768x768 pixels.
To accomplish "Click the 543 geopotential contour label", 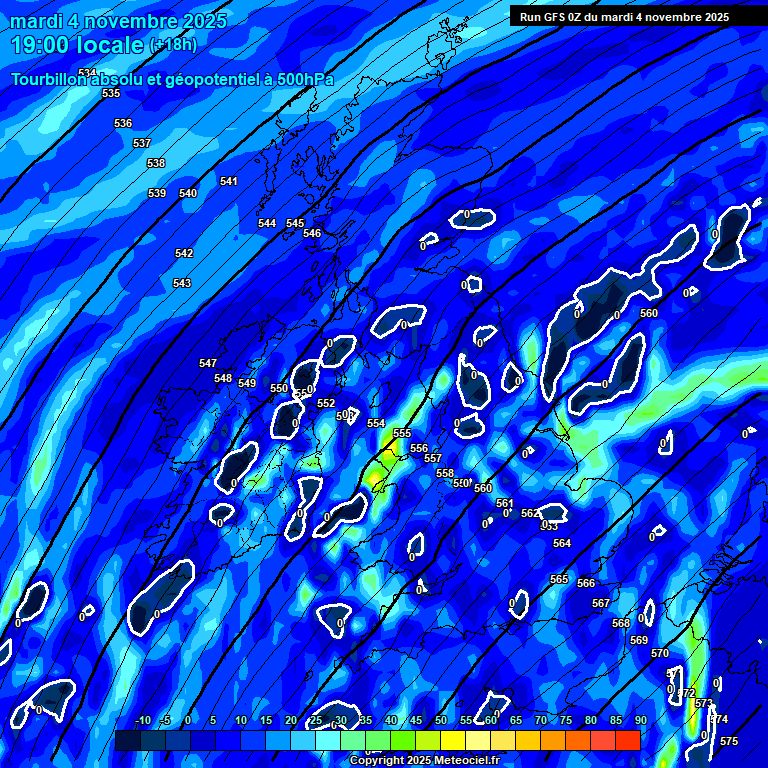I will [x=181, y=283].
